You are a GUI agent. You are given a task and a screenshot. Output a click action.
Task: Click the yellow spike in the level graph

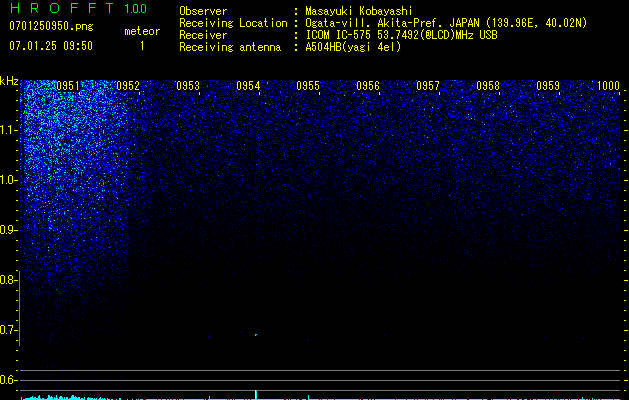(x=256, y=395)
